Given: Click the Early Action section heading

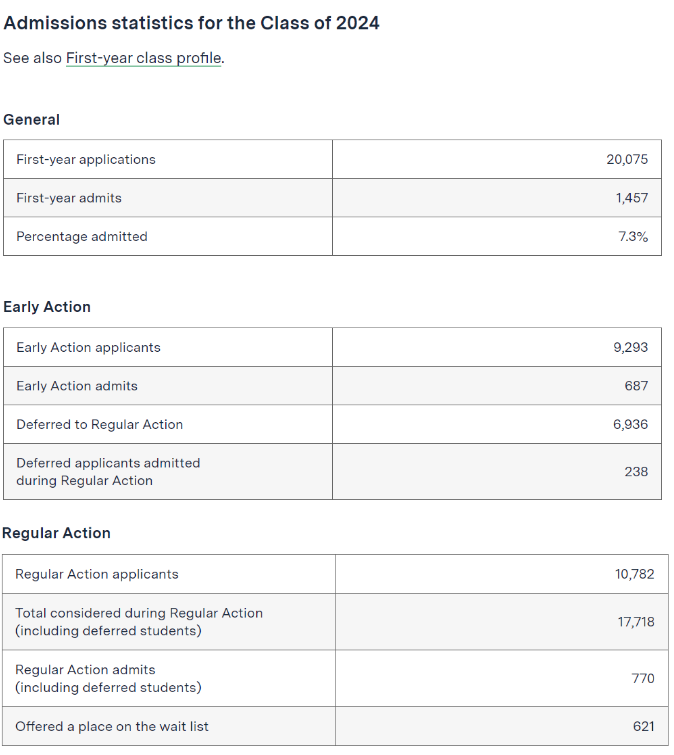Looking at the screenshot, I should [47, 307].
